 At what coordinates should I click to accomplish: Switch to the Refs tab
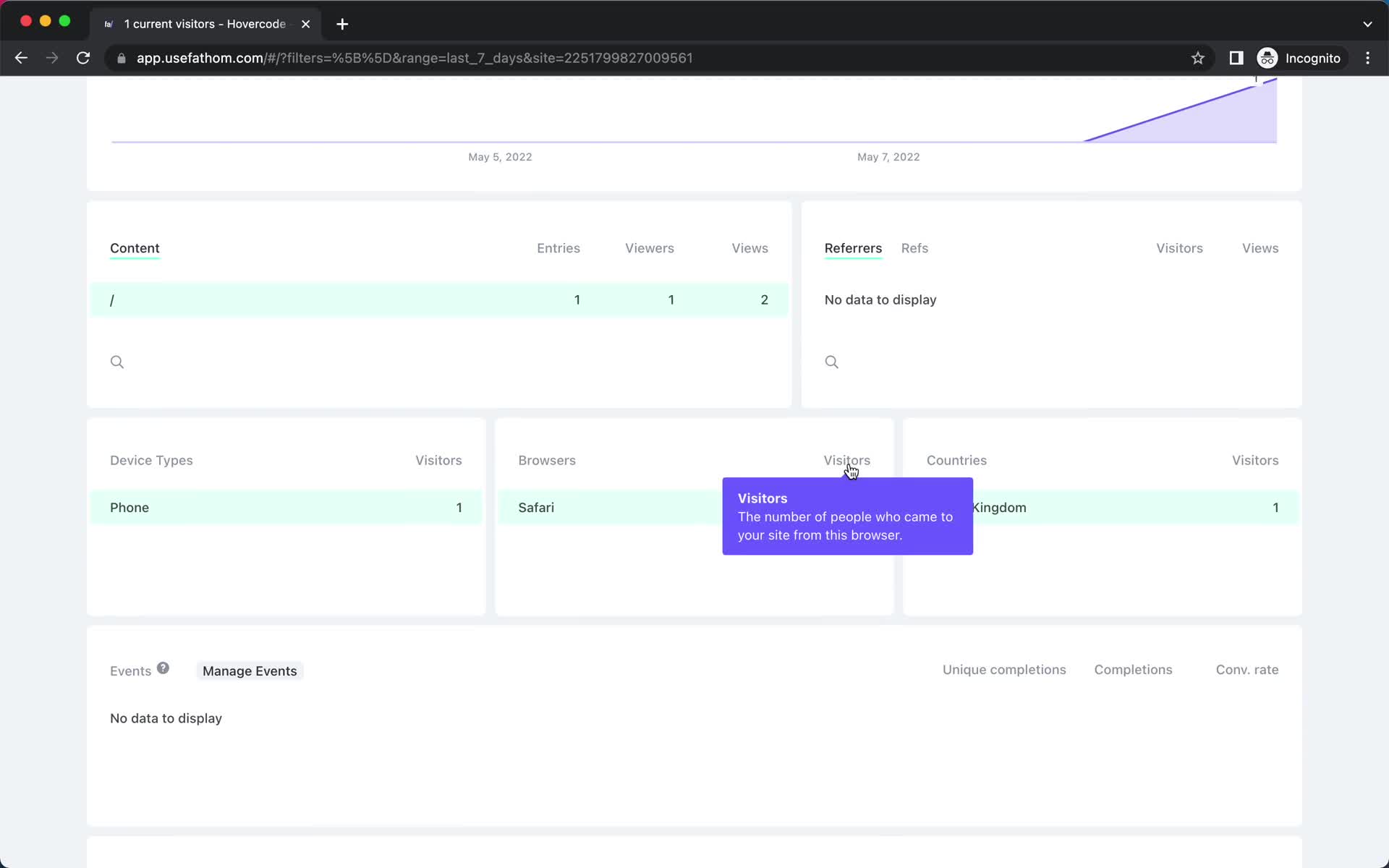click(x=913, y=247)
